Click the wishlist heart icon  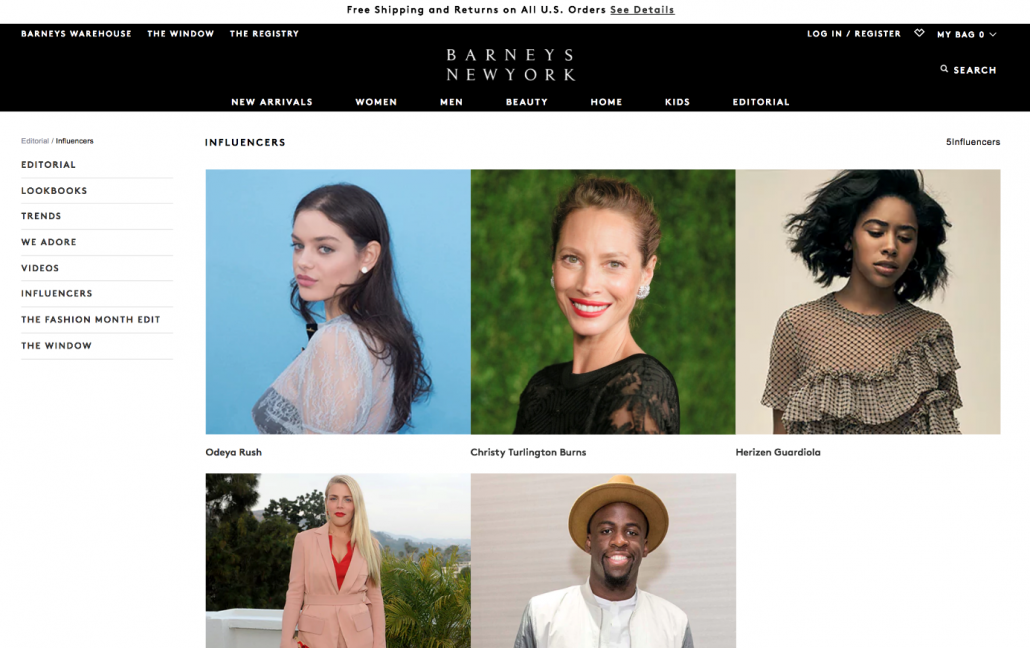point(919,33)
